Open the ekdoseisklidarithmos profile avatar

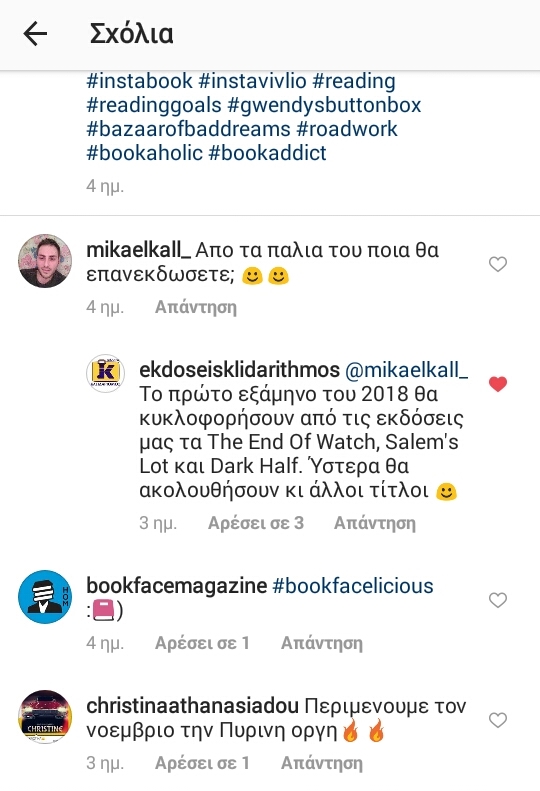105,373
